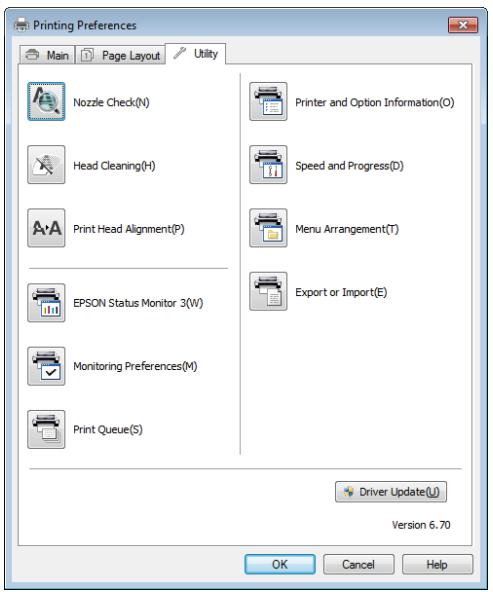The image size is (493, 592).
Task: Click the printer icon in title bar
Action: [x=21, y=25]
